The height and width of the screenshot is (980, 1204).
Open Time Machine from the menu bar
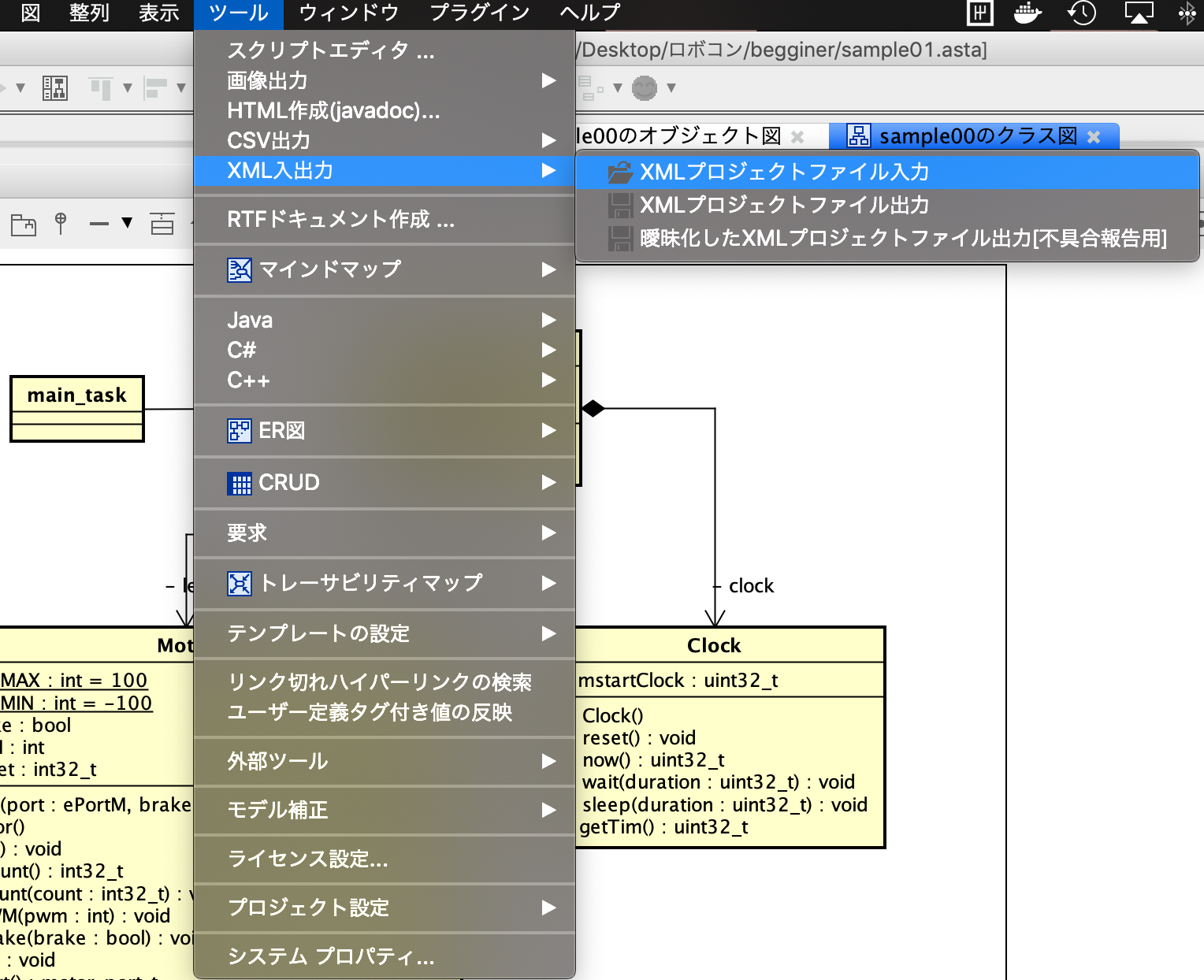coord(1081,13)
